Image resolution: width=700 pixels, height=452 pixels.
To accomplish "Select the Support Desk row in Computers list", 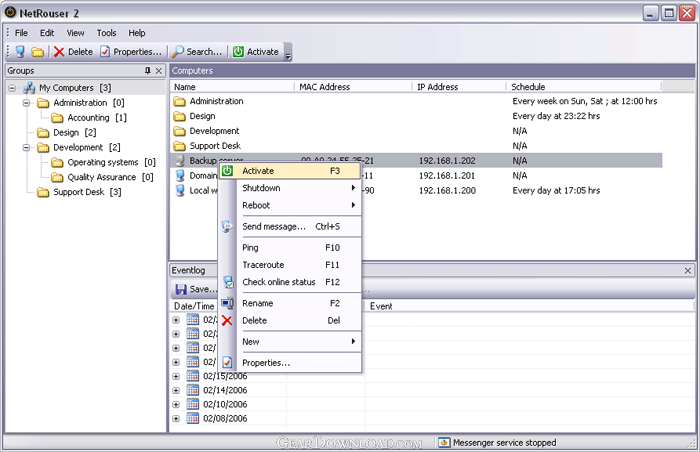I will 416,146.
